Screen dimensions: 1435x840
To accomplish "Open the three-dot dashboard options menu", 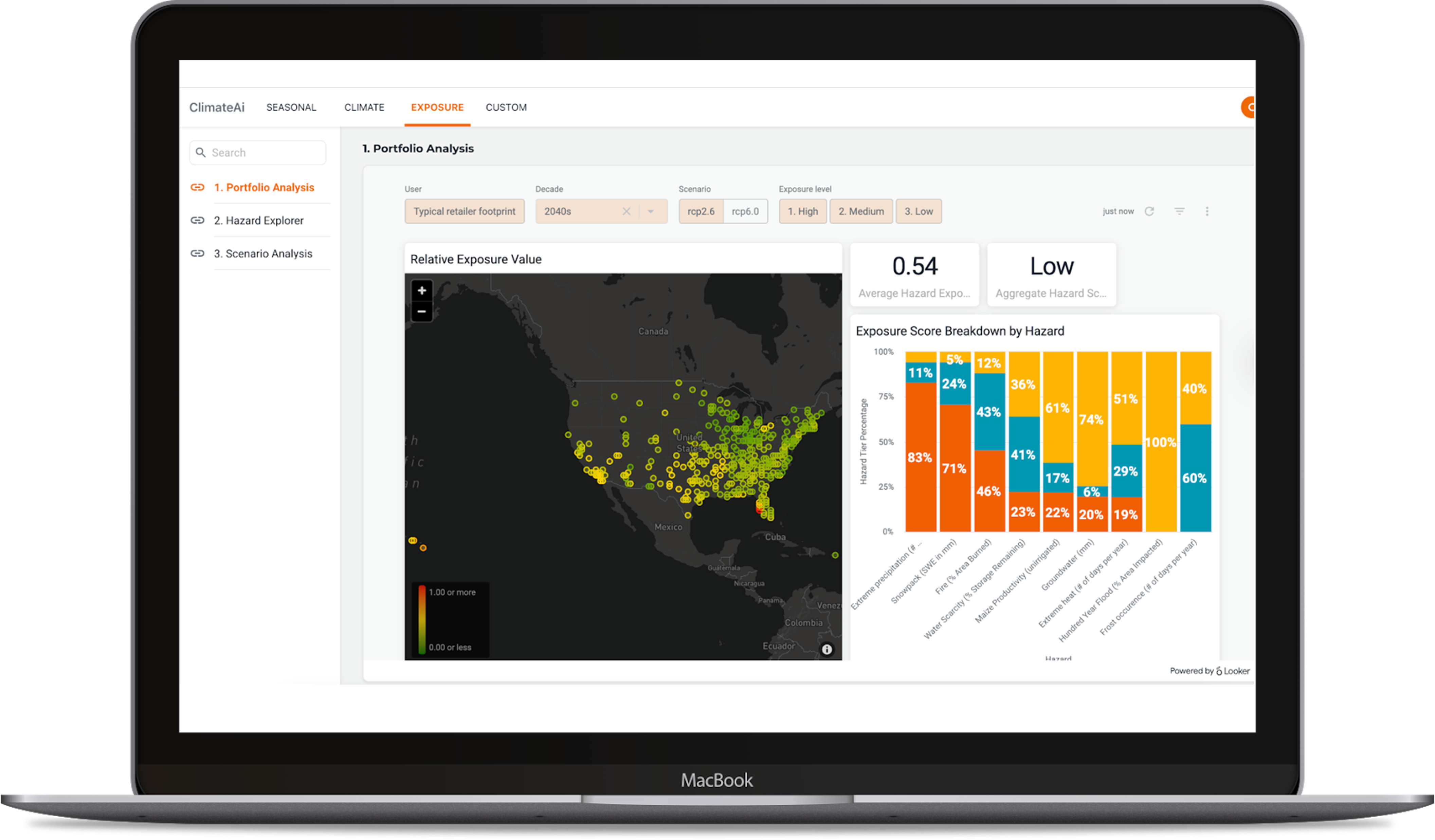I will pyautogui.click(x=1207, y=211).
